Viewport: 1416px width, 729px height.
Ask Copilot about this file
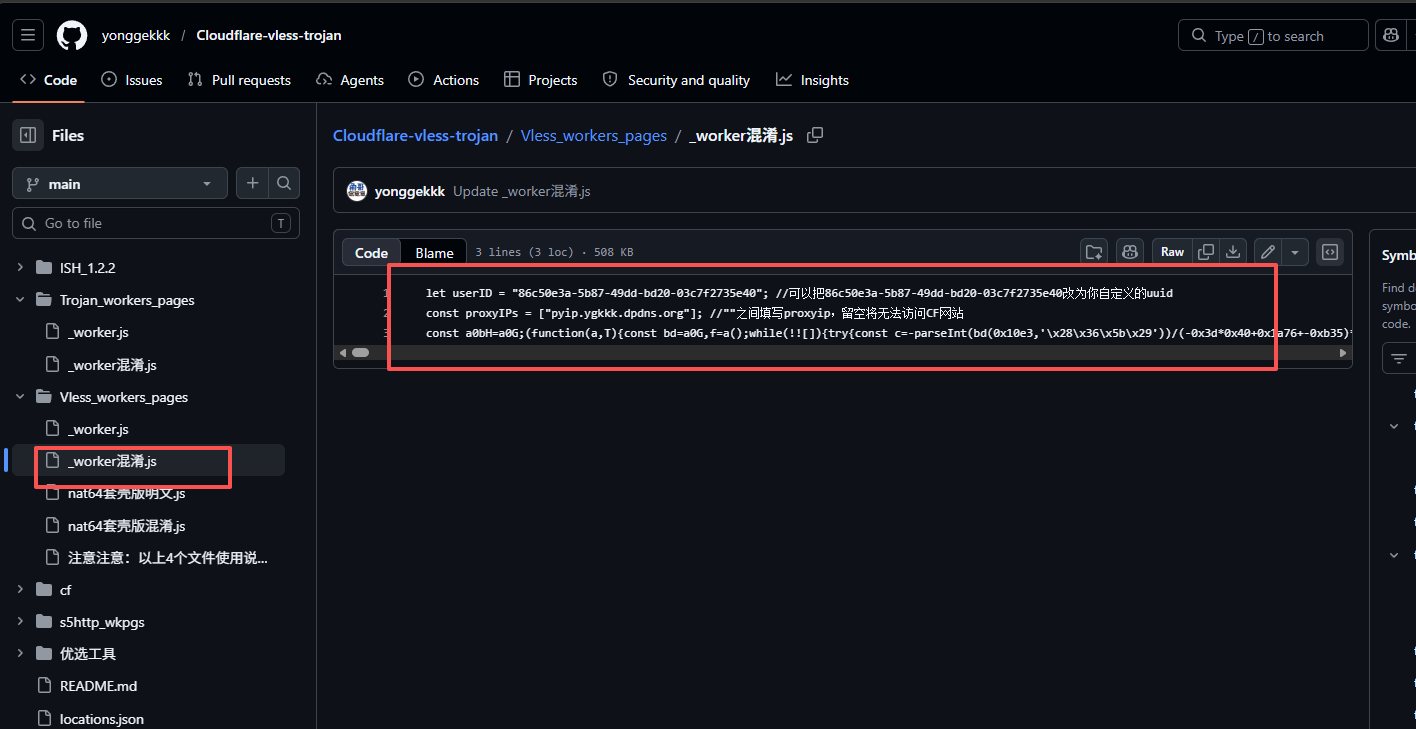(1130, 252)
